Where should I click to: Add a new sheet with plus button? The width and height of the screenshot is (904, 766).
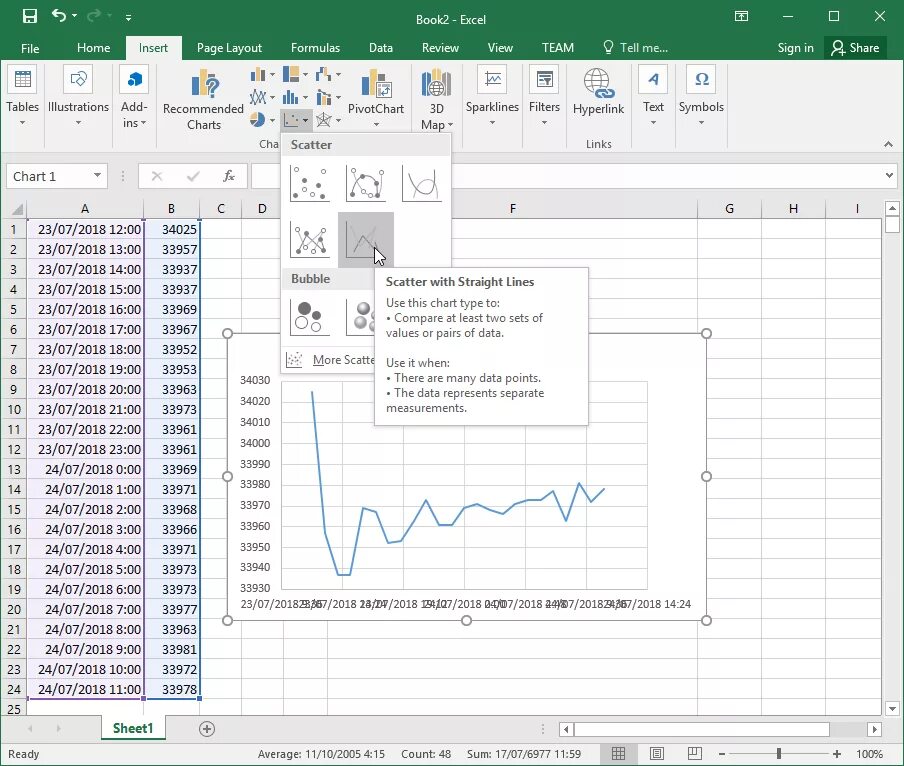(x=207, y=729)
